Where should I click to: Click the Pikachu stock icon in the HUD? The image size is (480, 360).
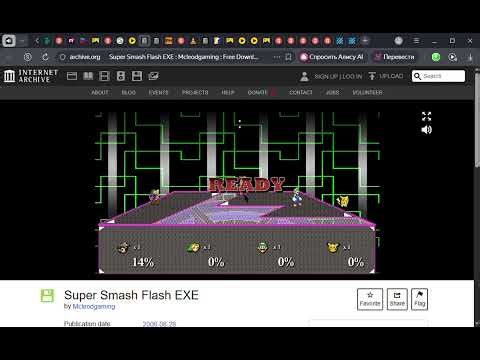click(x=333, y=248)
